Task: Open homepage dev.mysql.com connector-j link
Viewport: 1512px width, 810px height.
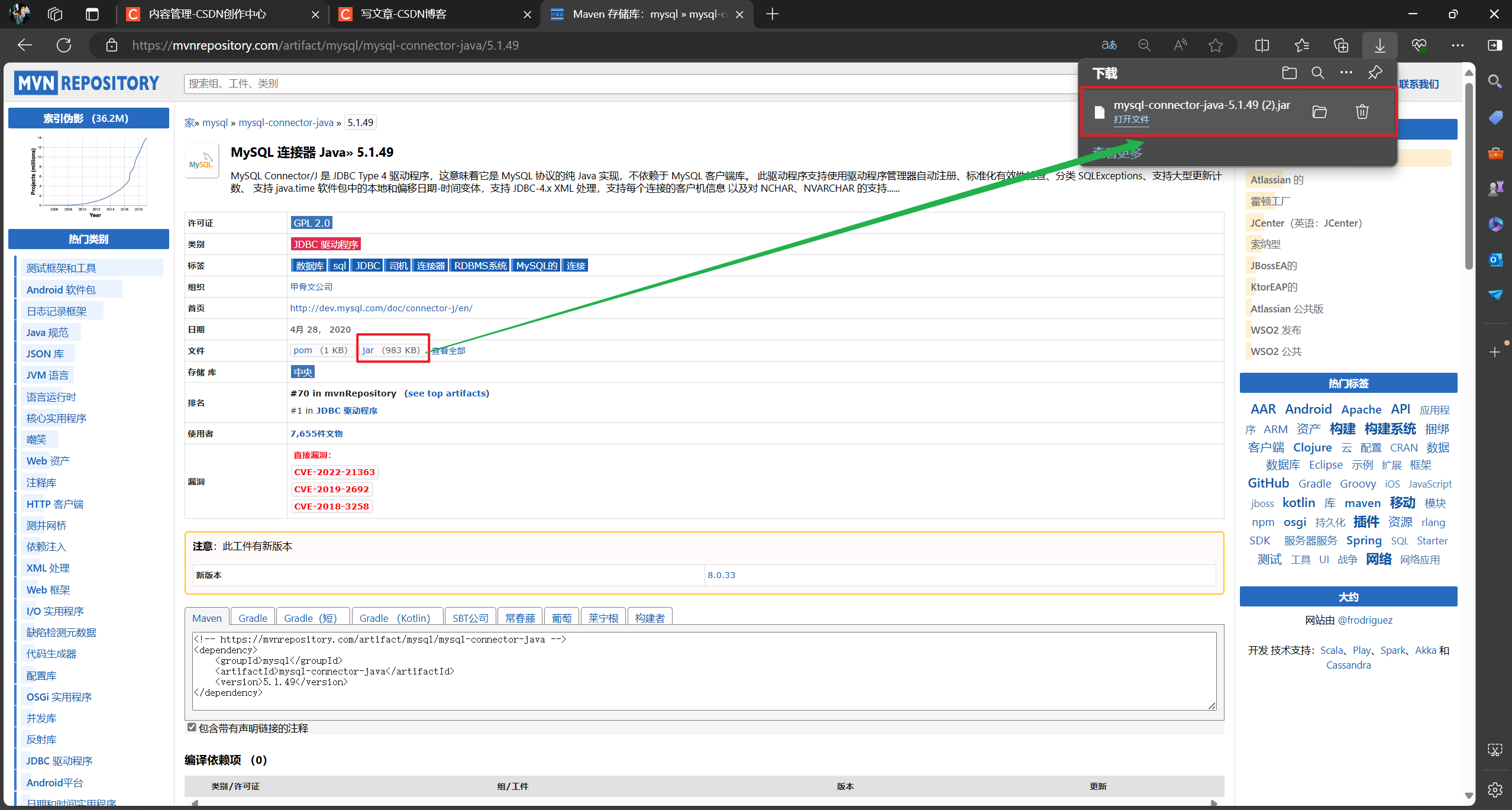Action: (382, 308)
